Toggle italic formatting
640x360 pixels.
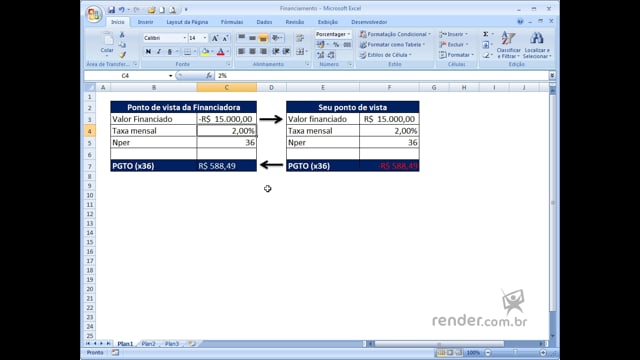(x=159, y=51)
